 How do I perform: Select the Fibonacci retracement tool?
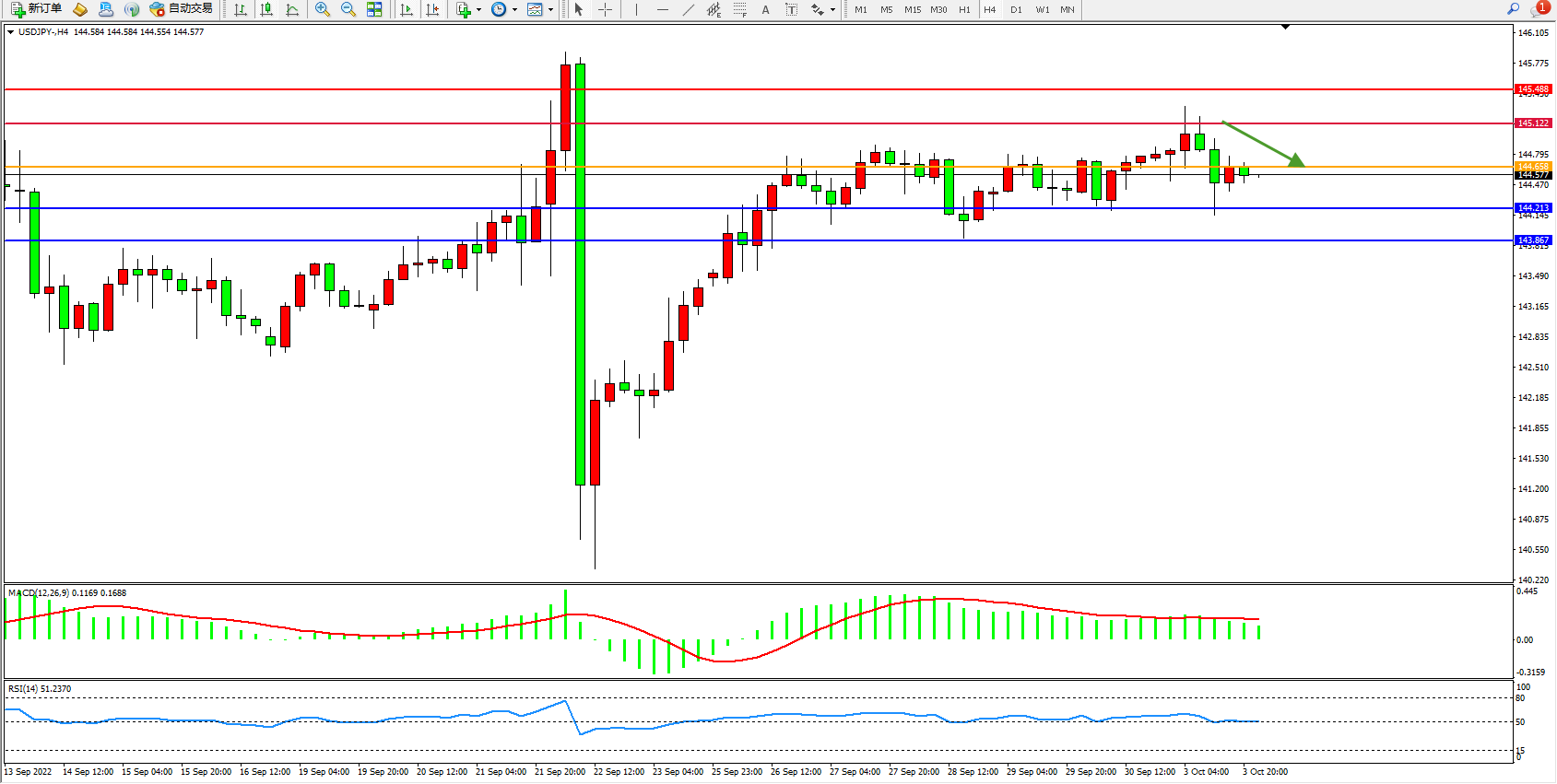coord(739,9)
